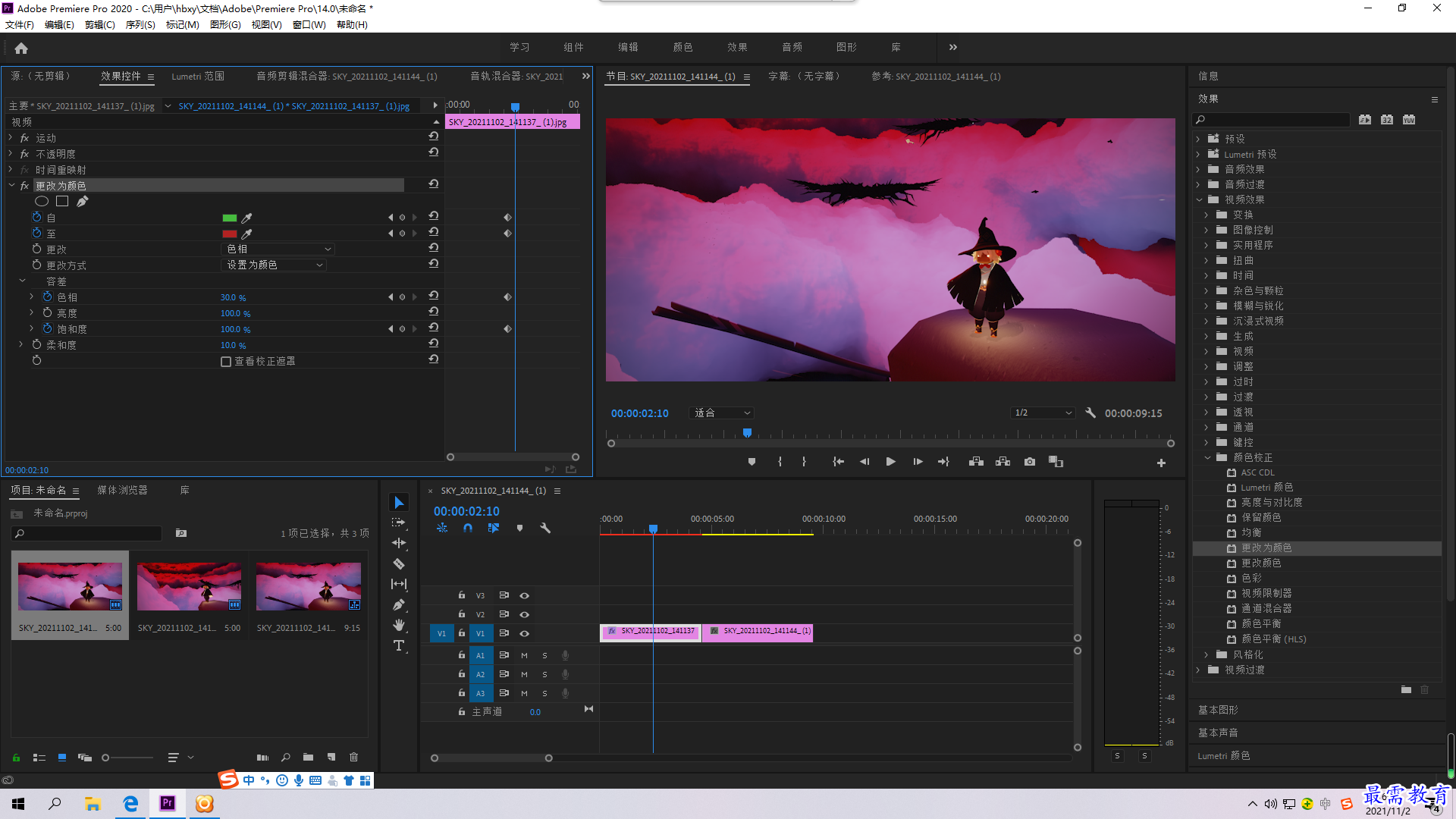Open the 基本声音 panel
The image size is (1456, 819).
1218,733
